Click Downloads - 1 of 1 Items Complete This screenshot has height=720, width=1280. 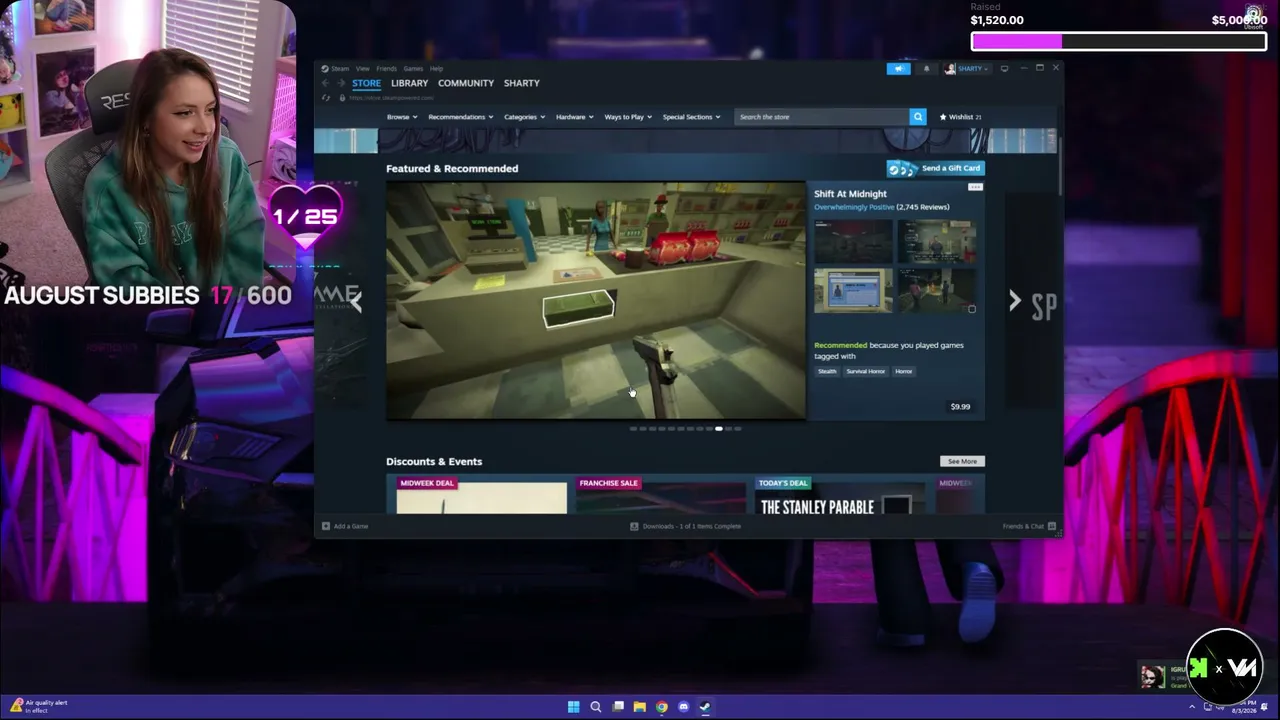pyautogui.click(x=692, y=526)
